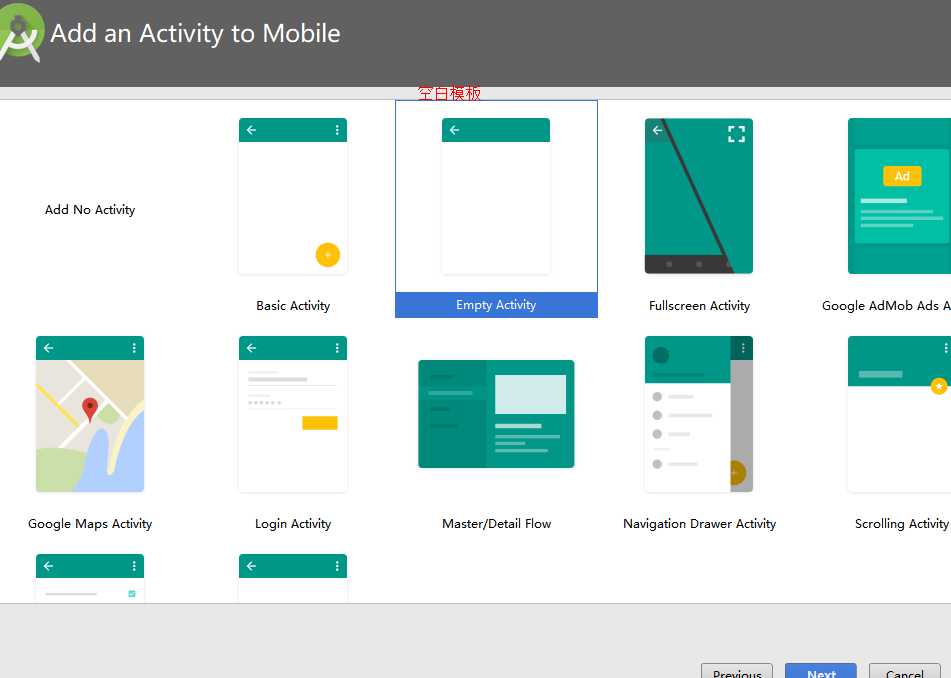Click the Next button

[821, 671]
